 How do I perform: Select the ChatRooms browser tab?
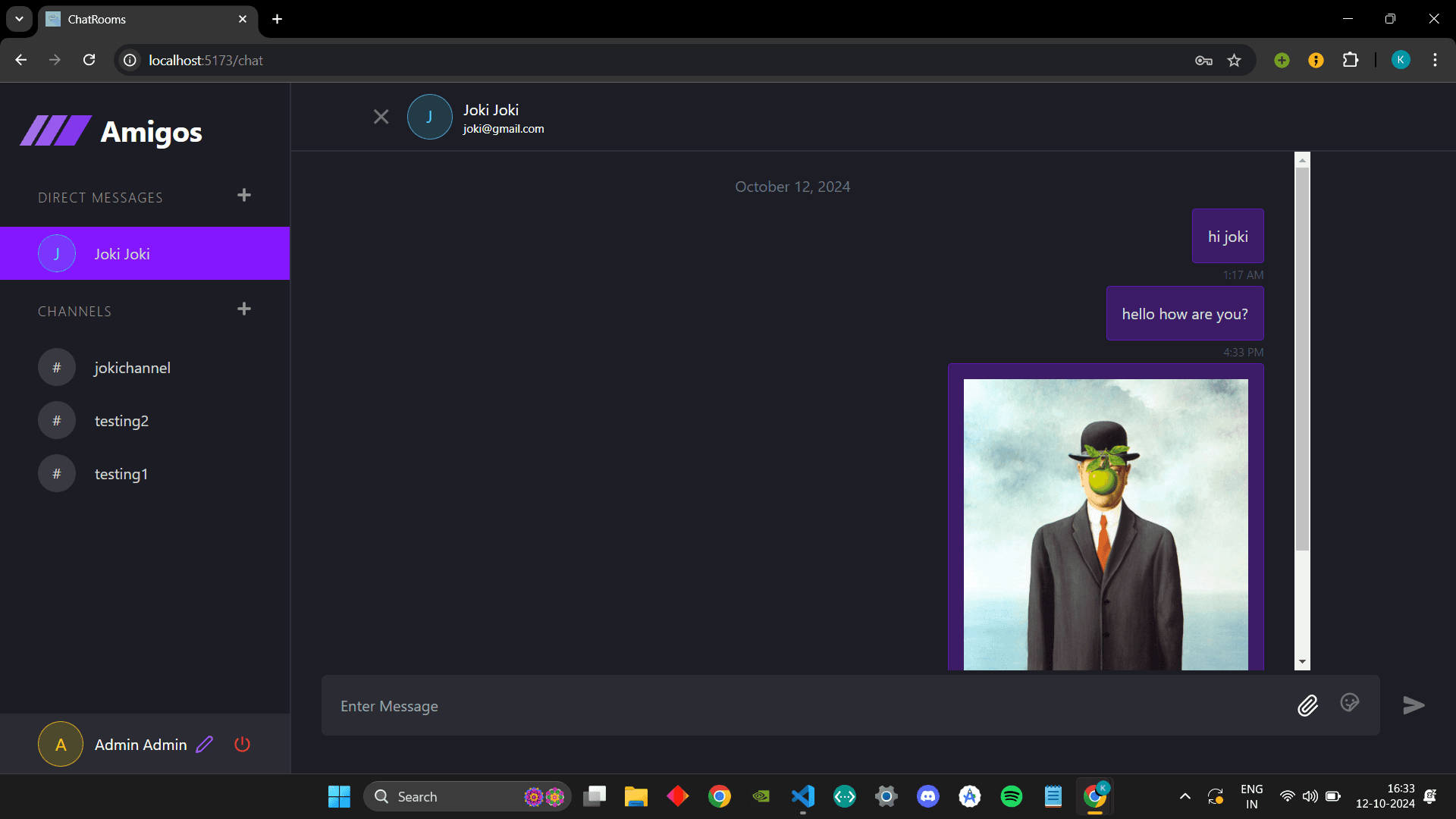(147, 19)
